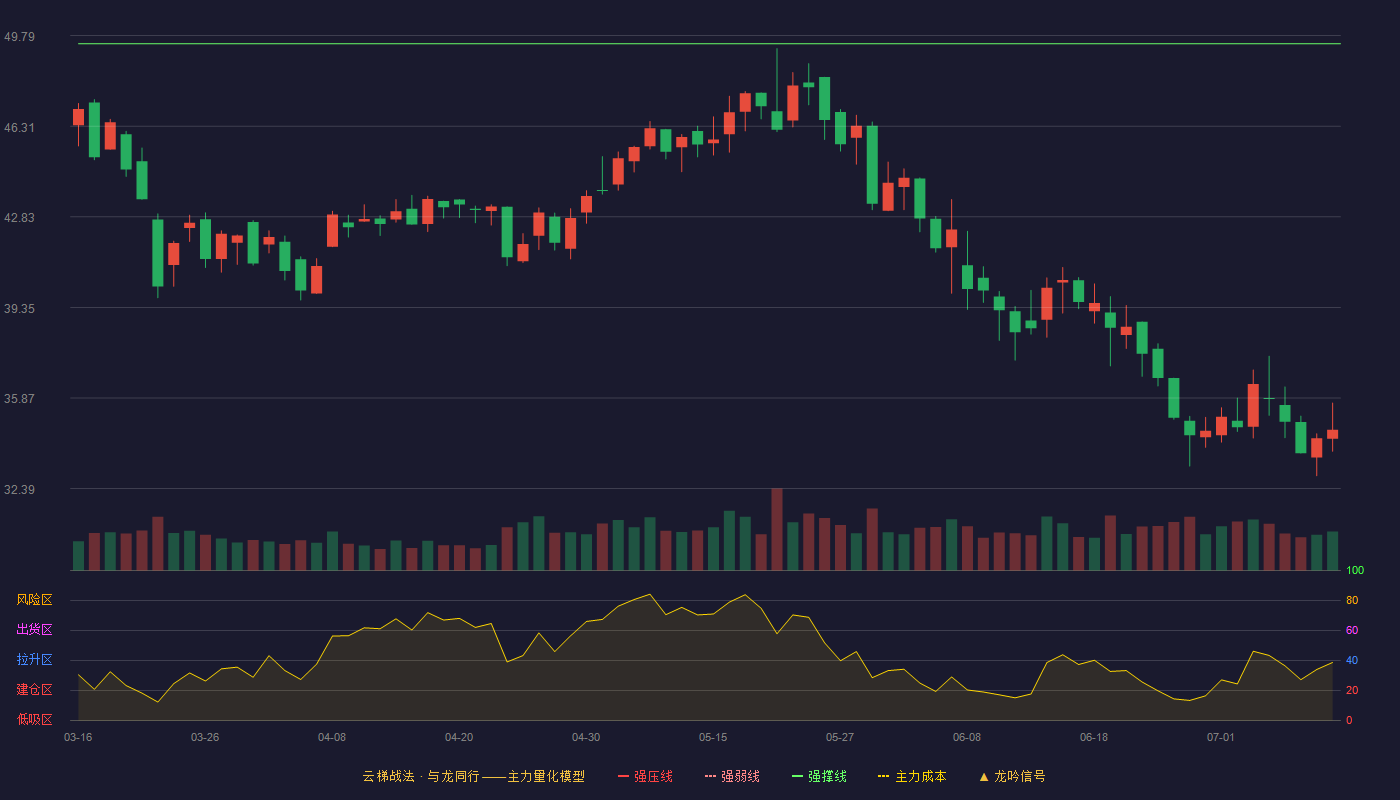Screen dimensions: 1400x800
Task: Select the 拉升区 zone label
Action: point(34,660)
